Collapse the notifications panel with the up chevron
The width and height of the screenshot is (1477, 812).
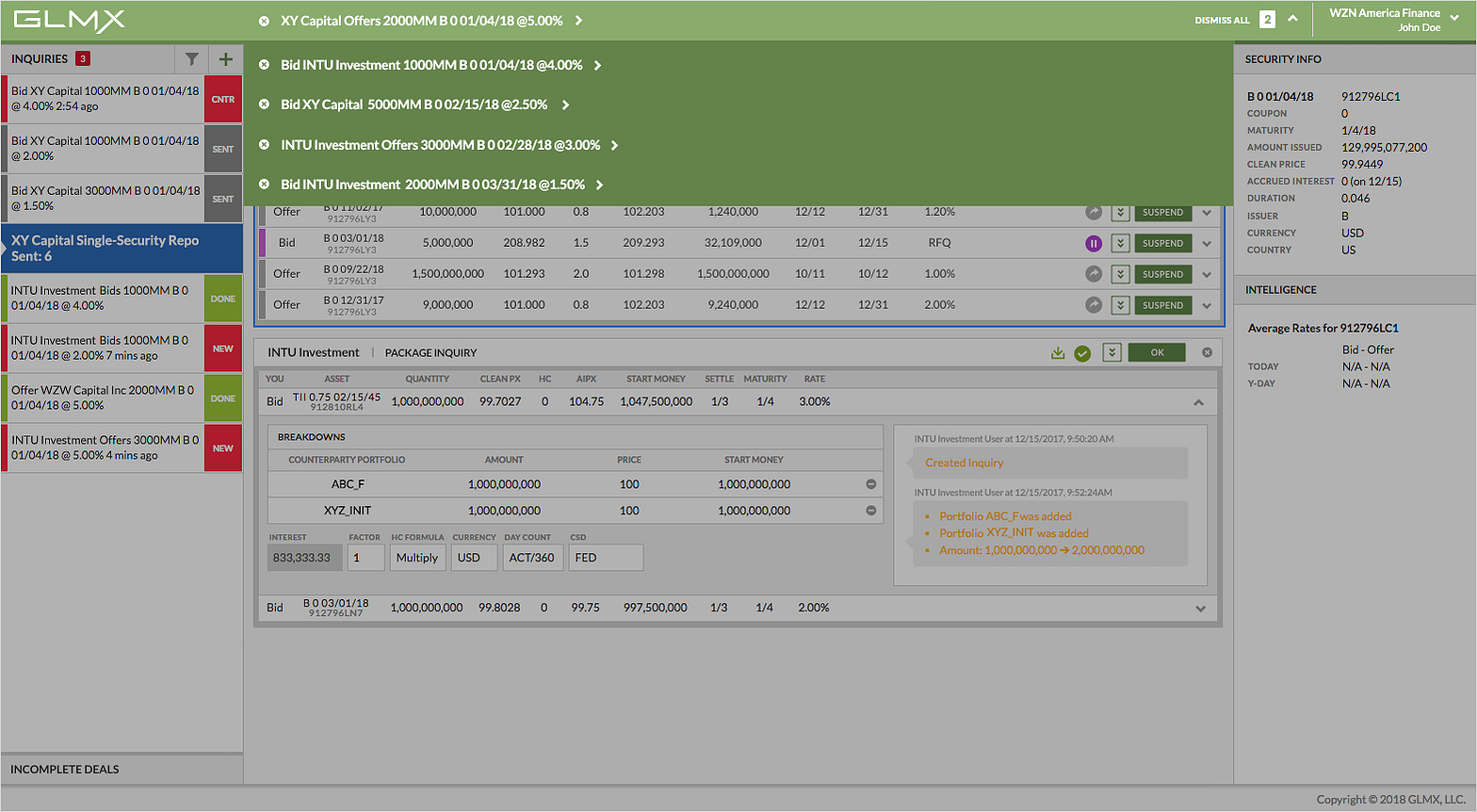(x=1293, y=19)
